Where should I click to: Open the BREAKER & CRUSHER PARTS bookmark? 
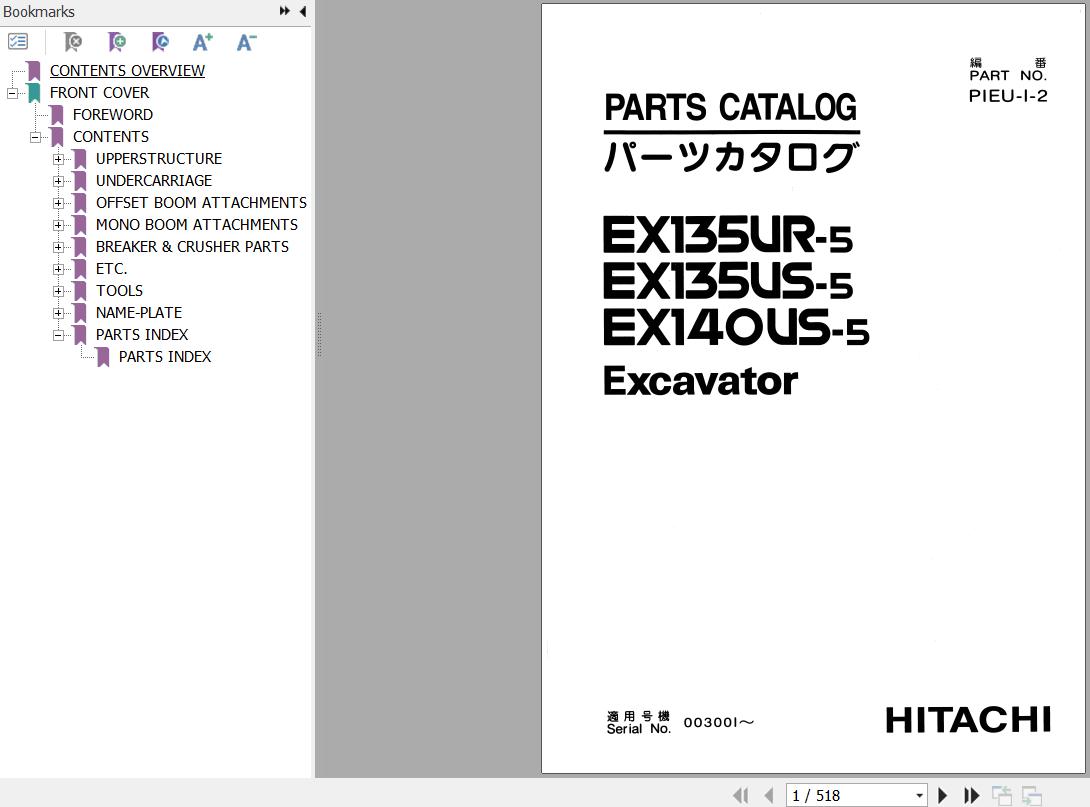click(192, 247)
